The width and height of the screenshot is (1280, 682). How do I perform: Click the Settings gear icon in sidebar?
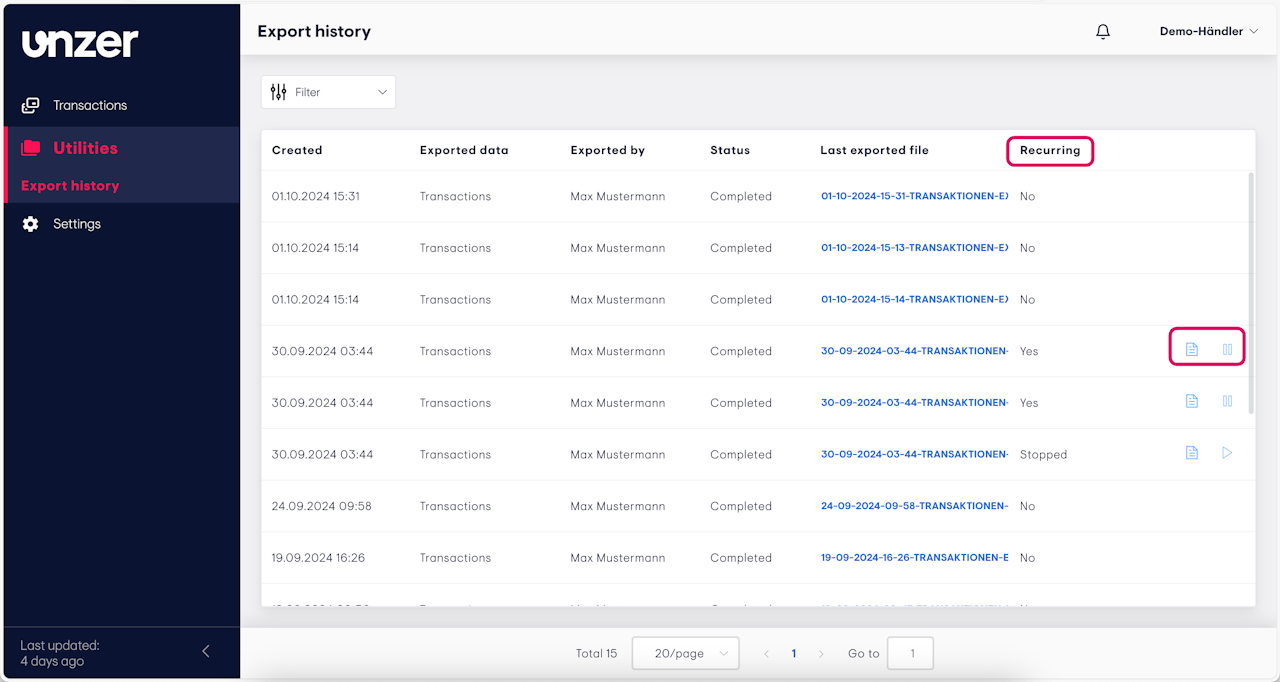tap(31, 224)
